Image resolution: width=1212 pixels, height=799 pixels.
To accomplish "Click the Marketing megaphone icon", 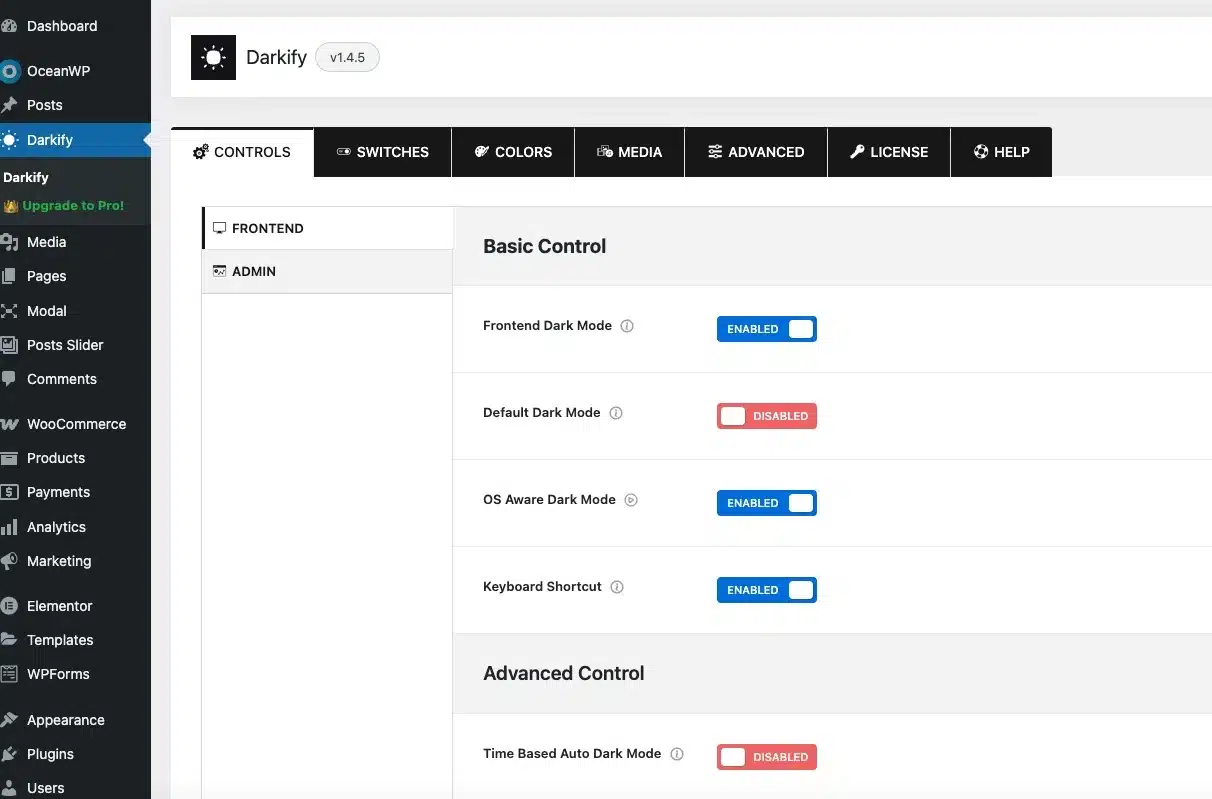I will tap(9, 561).
